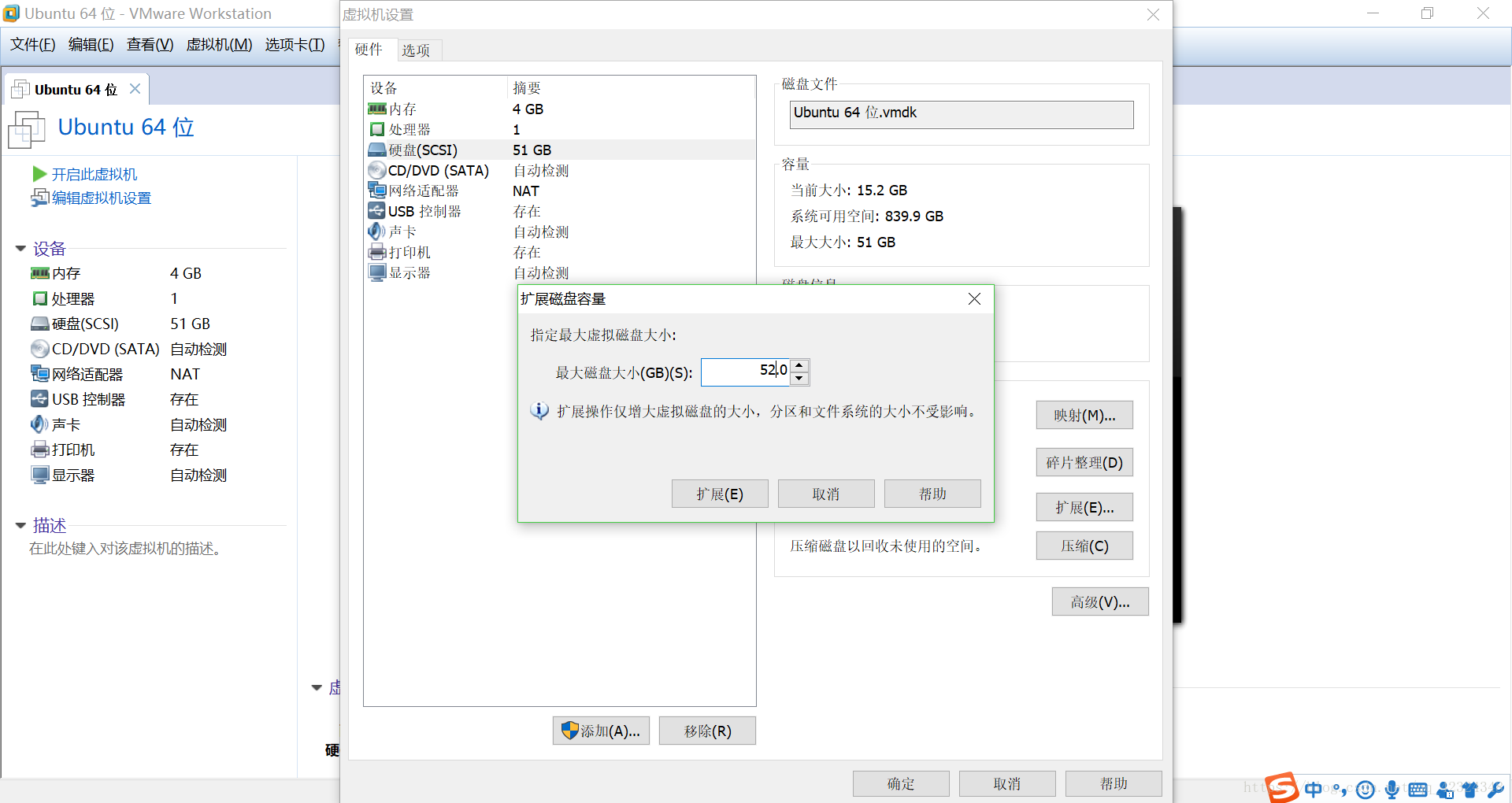Image resolution: width=1512 pixels, height=803 pixels.
Task: Click the sidebar sound card icon in main window
Action: (x=39, y=424)
